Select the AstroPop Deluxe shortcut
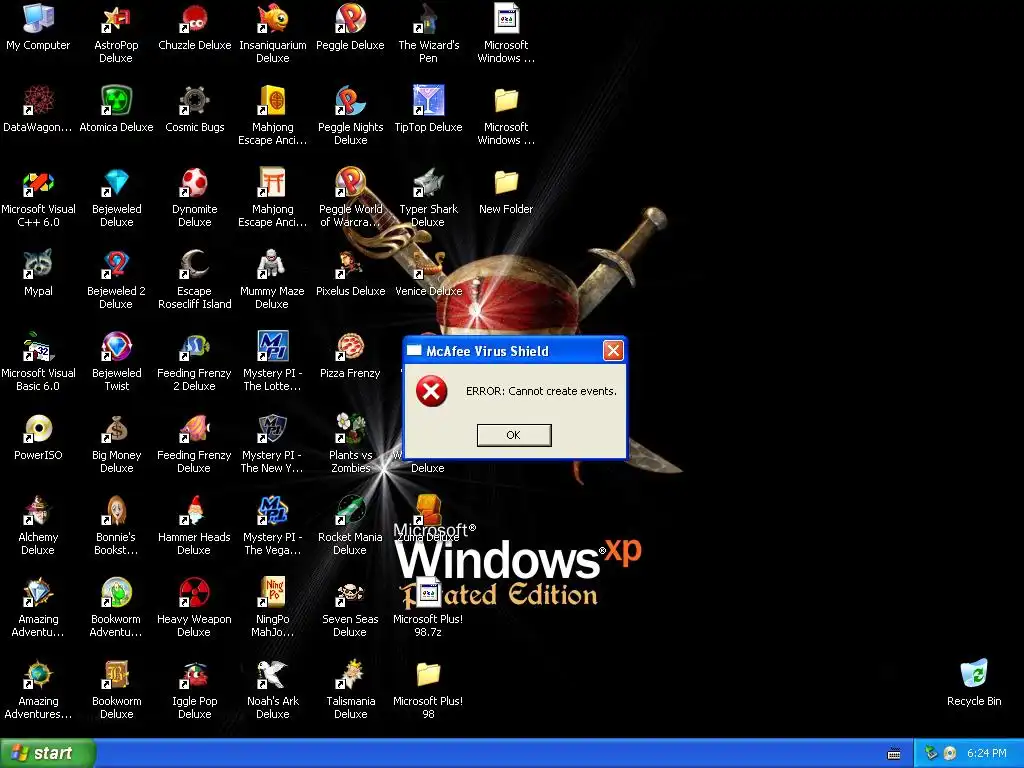The height and width of the screenshot is (768, 1024). click(116, 19)
